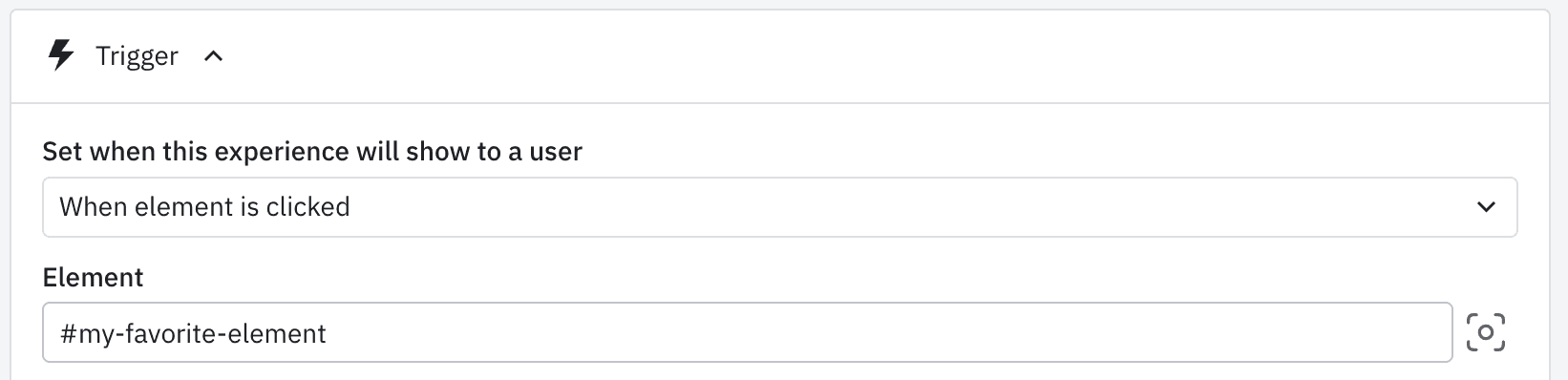Viewport: 1568px width, 380px height.
Task: Toggle the Trigger panel header bar
Action: point(779,56)
